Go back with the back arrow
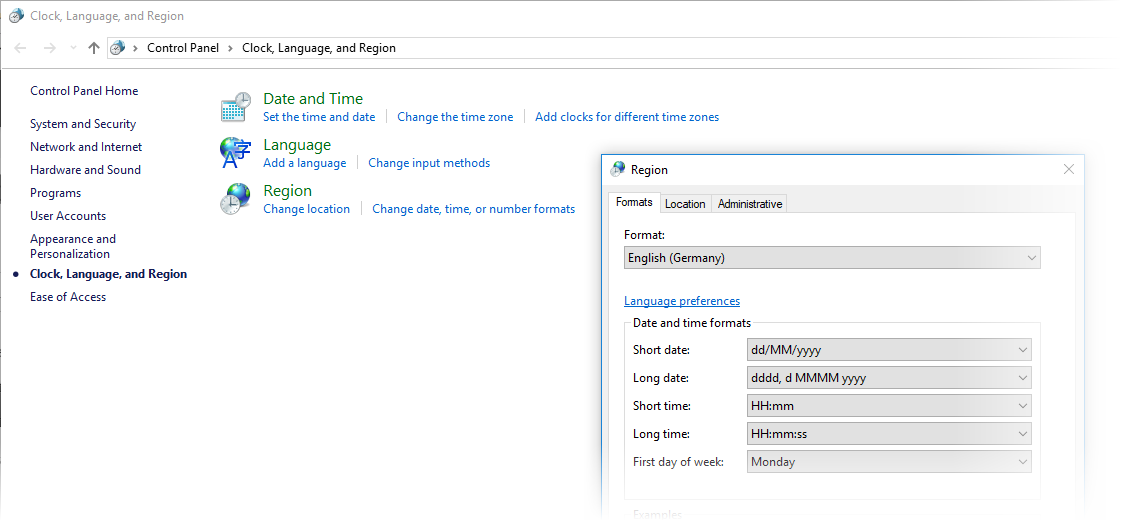The height and width of the screenshot is (521, 1121). point(20,48)
